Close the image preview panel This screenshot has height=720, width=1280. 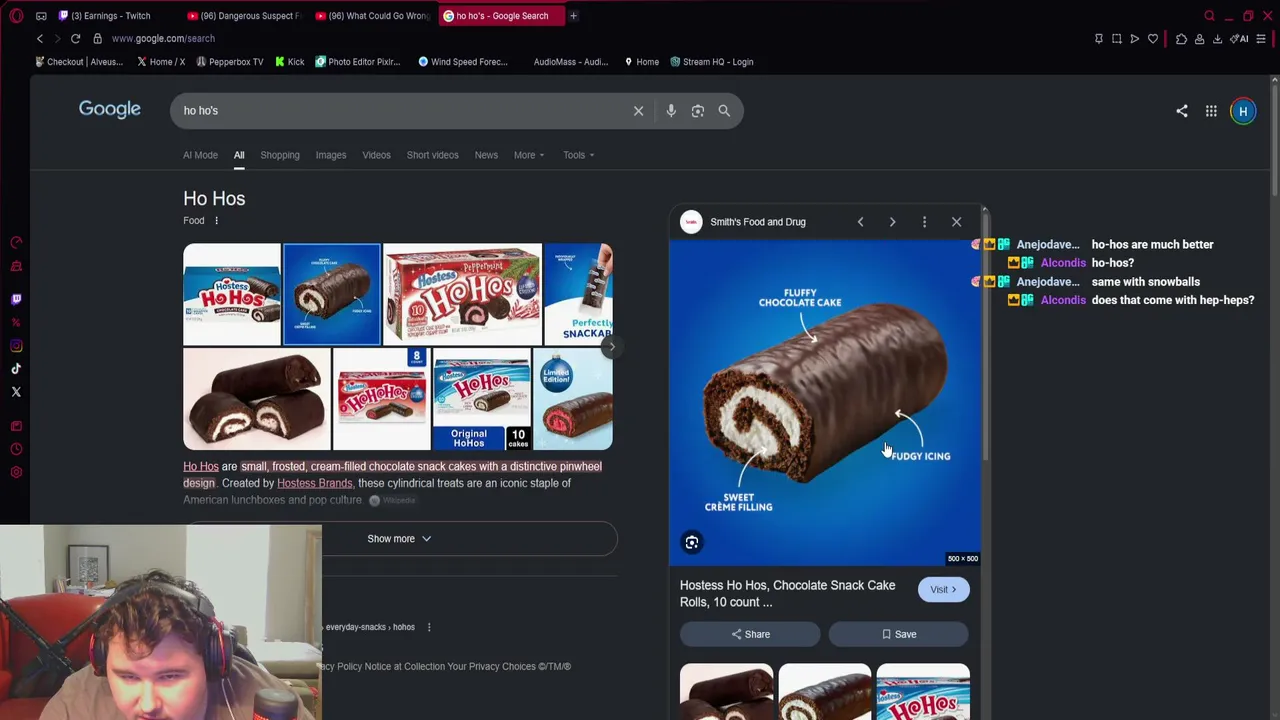click(956, 222)
